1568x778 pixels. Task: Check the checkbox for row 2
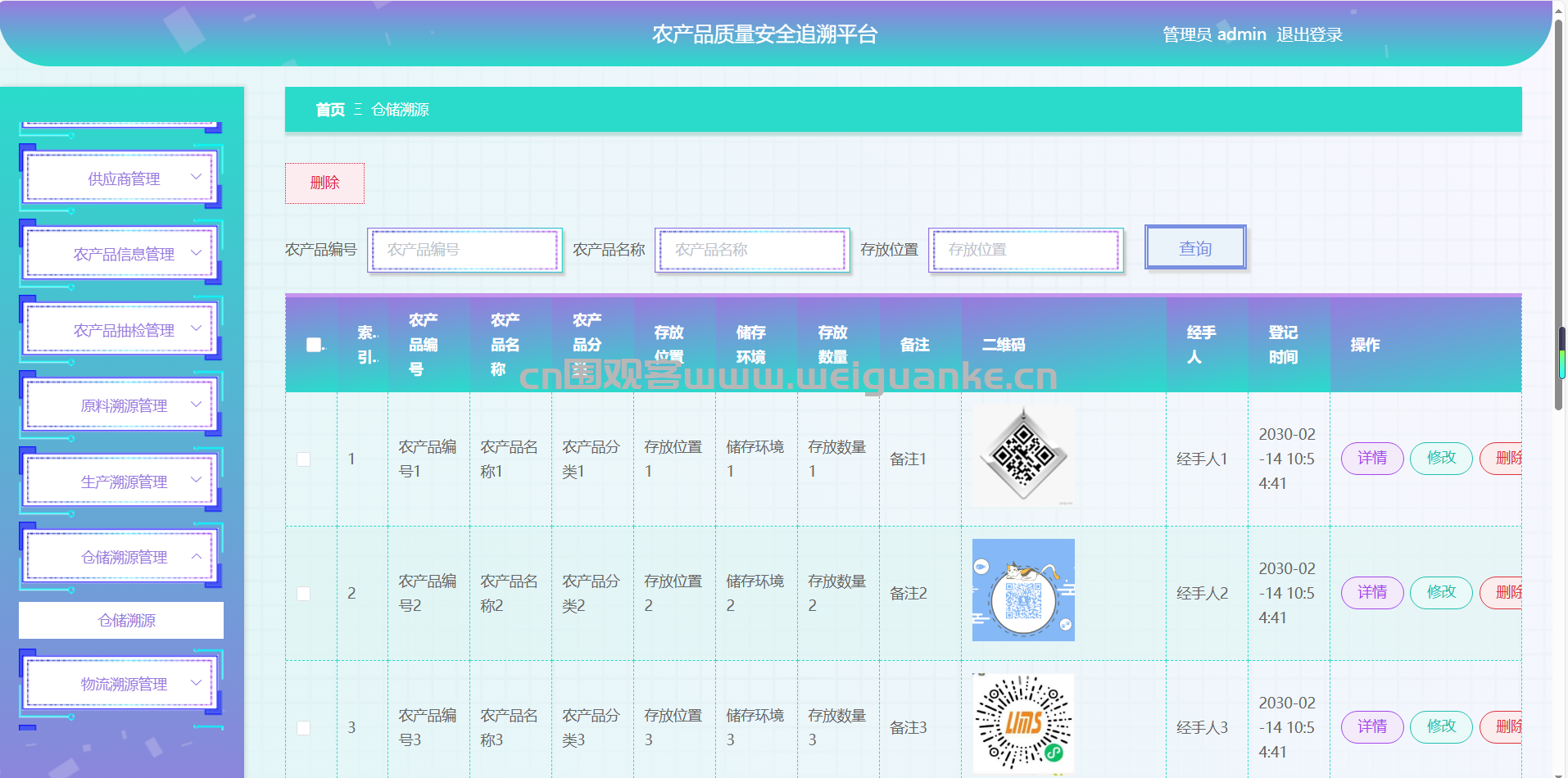pos(303,594)
